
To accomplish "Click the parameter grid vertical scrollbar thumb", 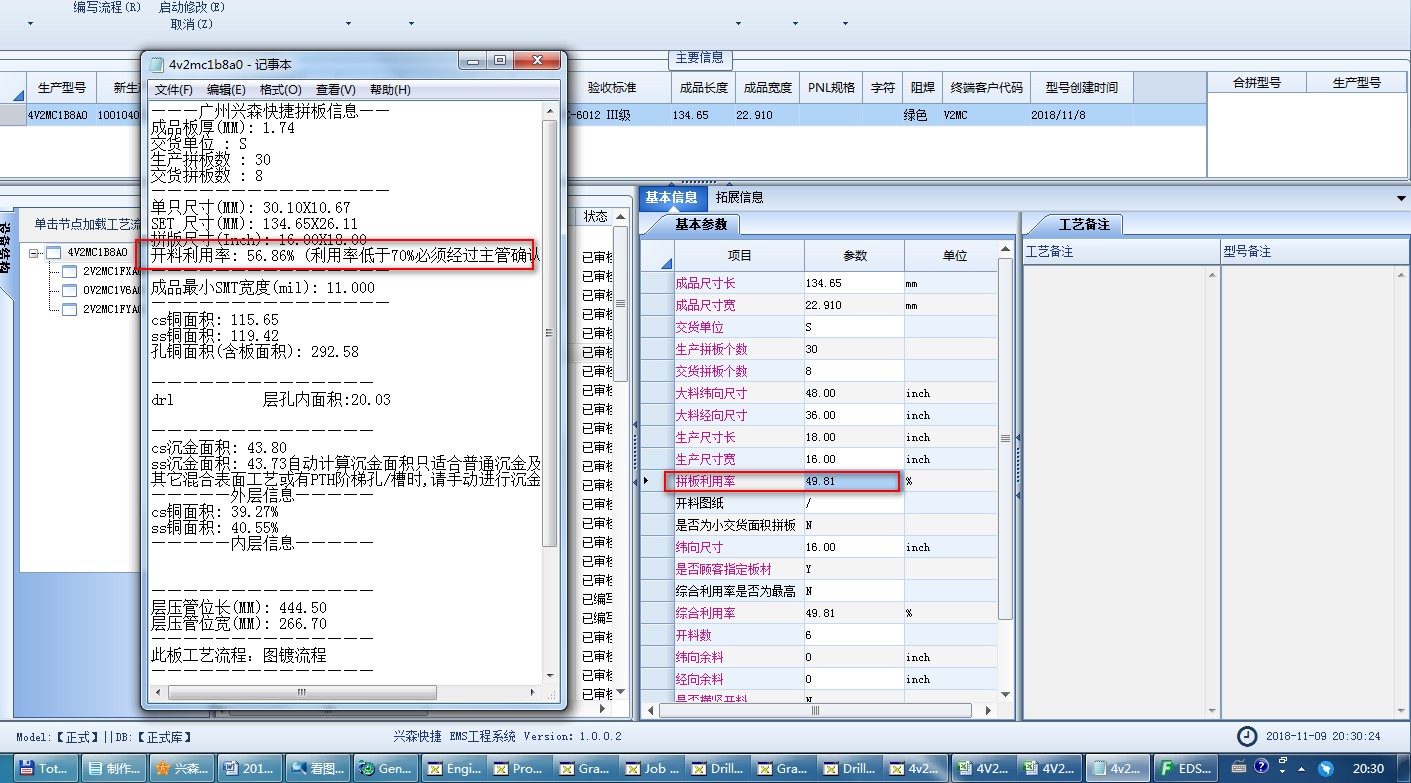I will click(x=1005, y=439).
